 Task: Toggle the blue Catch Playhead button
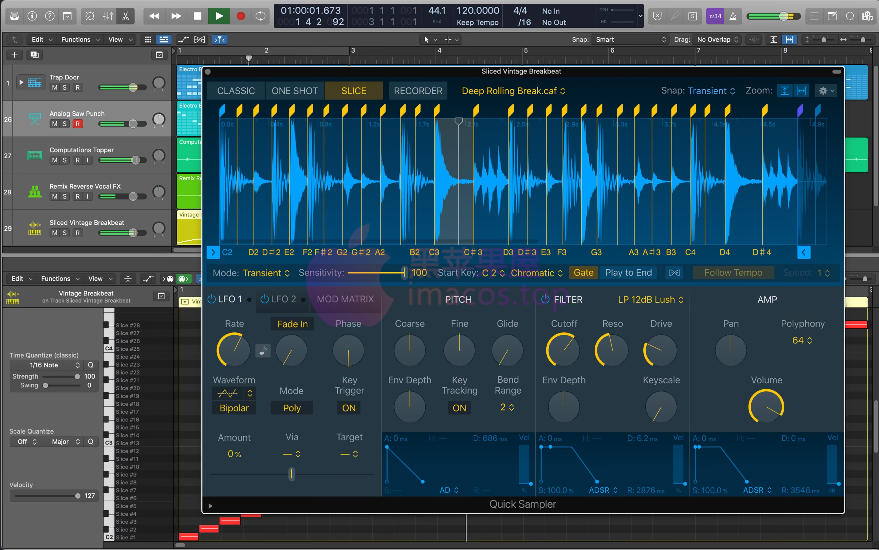tap(220, 40)
